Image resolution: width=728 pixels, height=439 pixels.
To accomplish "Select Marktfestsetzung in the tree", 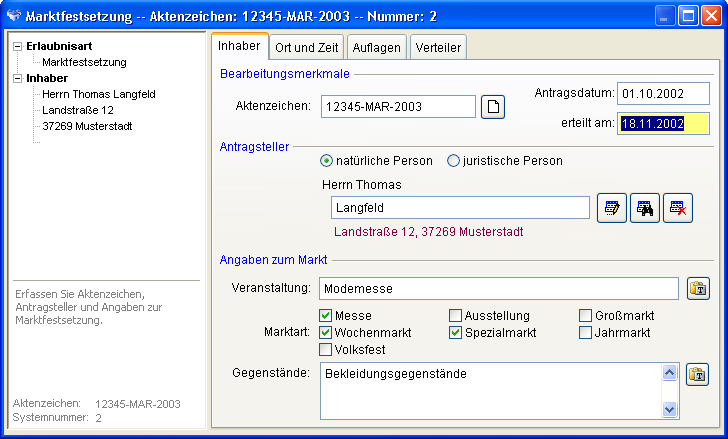I will coord(84,62).
